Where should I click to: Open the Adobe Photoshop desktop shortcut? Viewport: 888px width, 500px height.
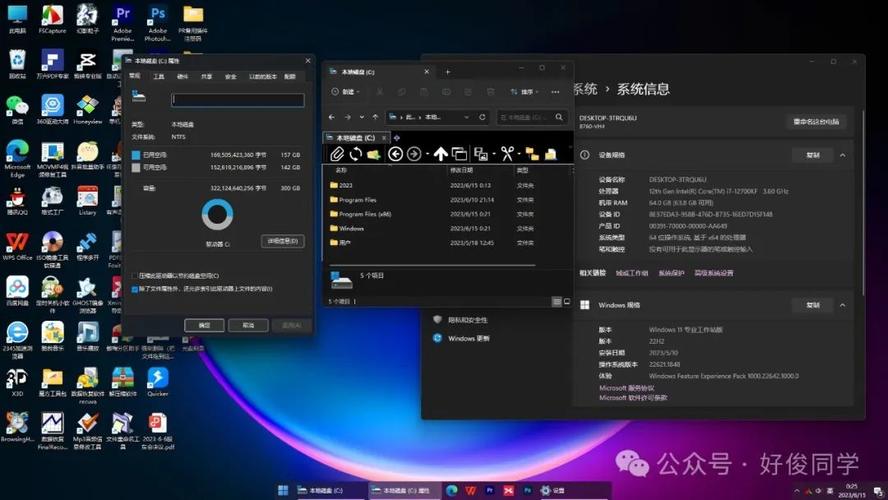pos(157,24)
